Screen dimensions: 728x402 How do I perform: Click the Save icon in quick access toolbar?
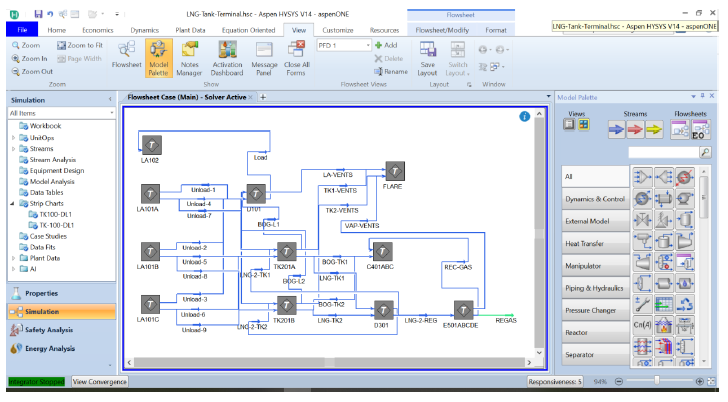coord(39,14)
